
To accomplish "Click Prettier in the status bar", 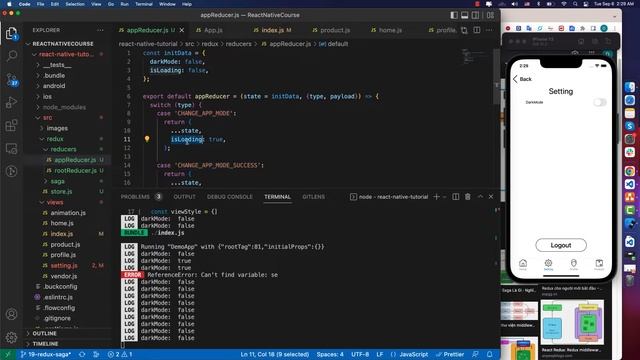I will [x=450, y=354].
